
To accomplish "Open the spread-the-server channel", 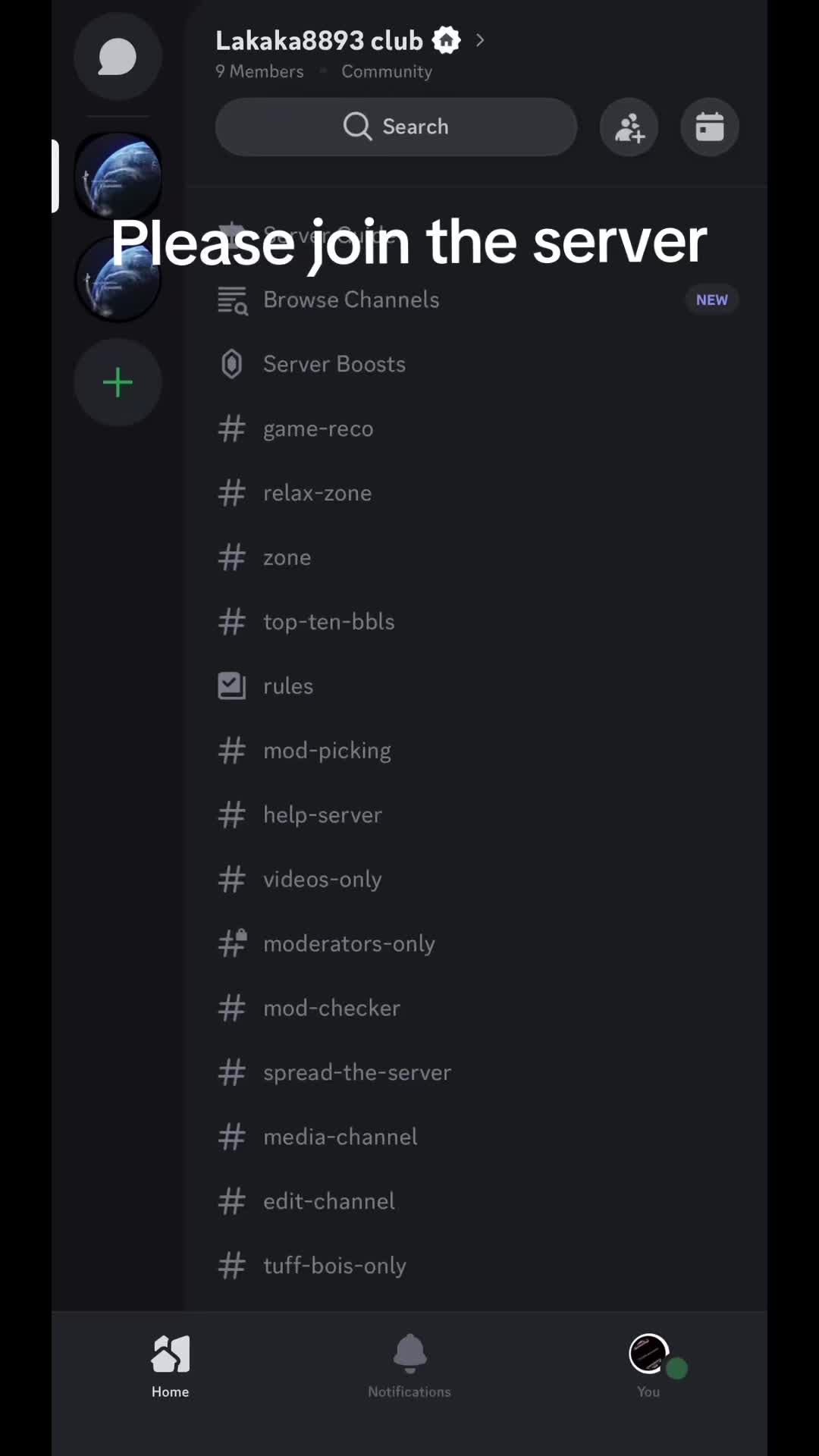I will point(478,1072).
